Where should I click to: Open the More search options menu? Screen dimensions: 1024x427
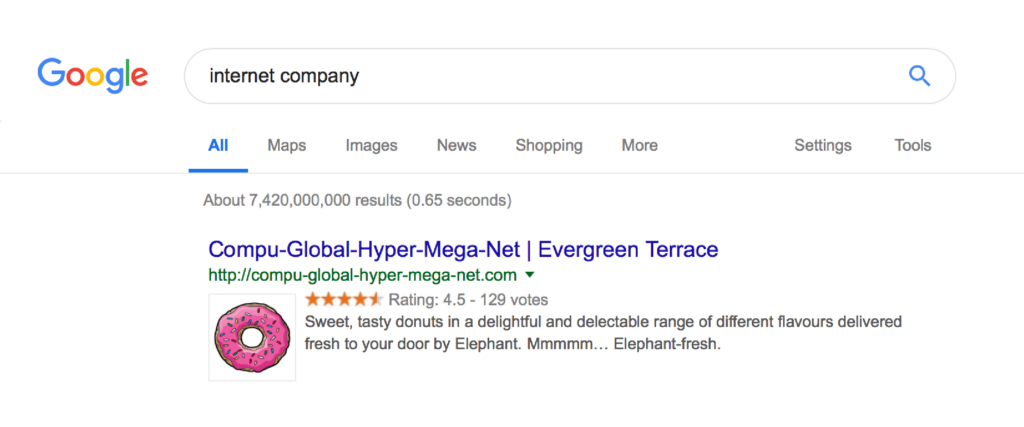coord(639,145)
